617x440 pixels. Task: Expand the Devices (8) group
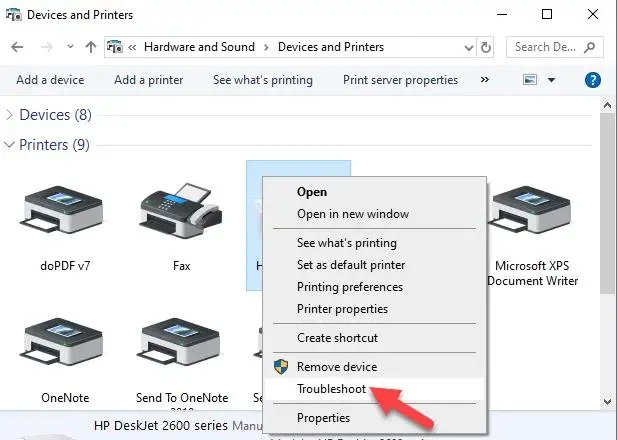tap(9, 115)
